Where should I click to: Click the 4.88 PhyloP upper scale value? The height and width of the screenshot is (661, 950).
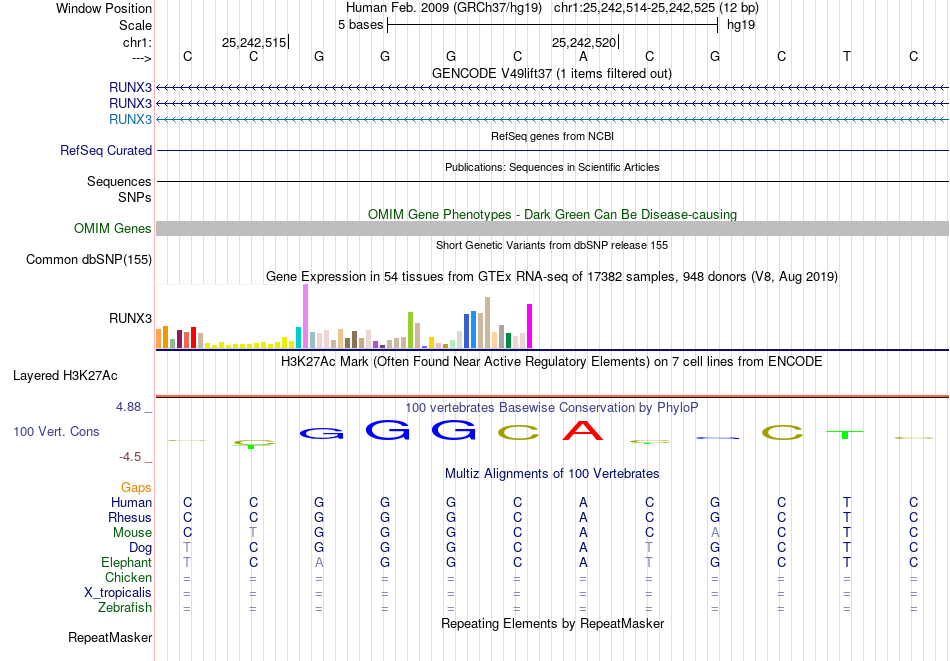pyautogui.click(x=128, y=407)
